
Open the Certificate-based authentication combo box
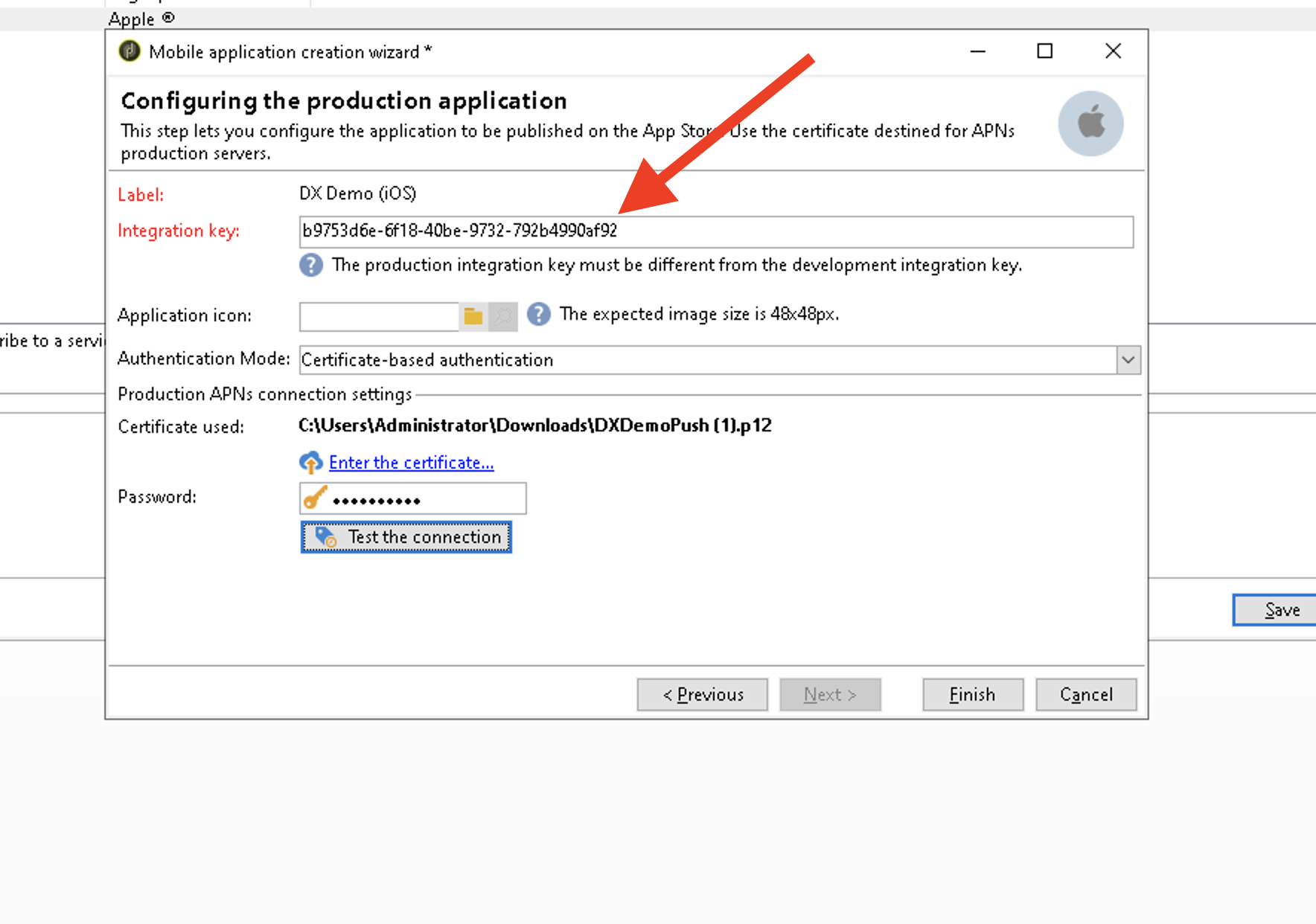coord(720,360)
